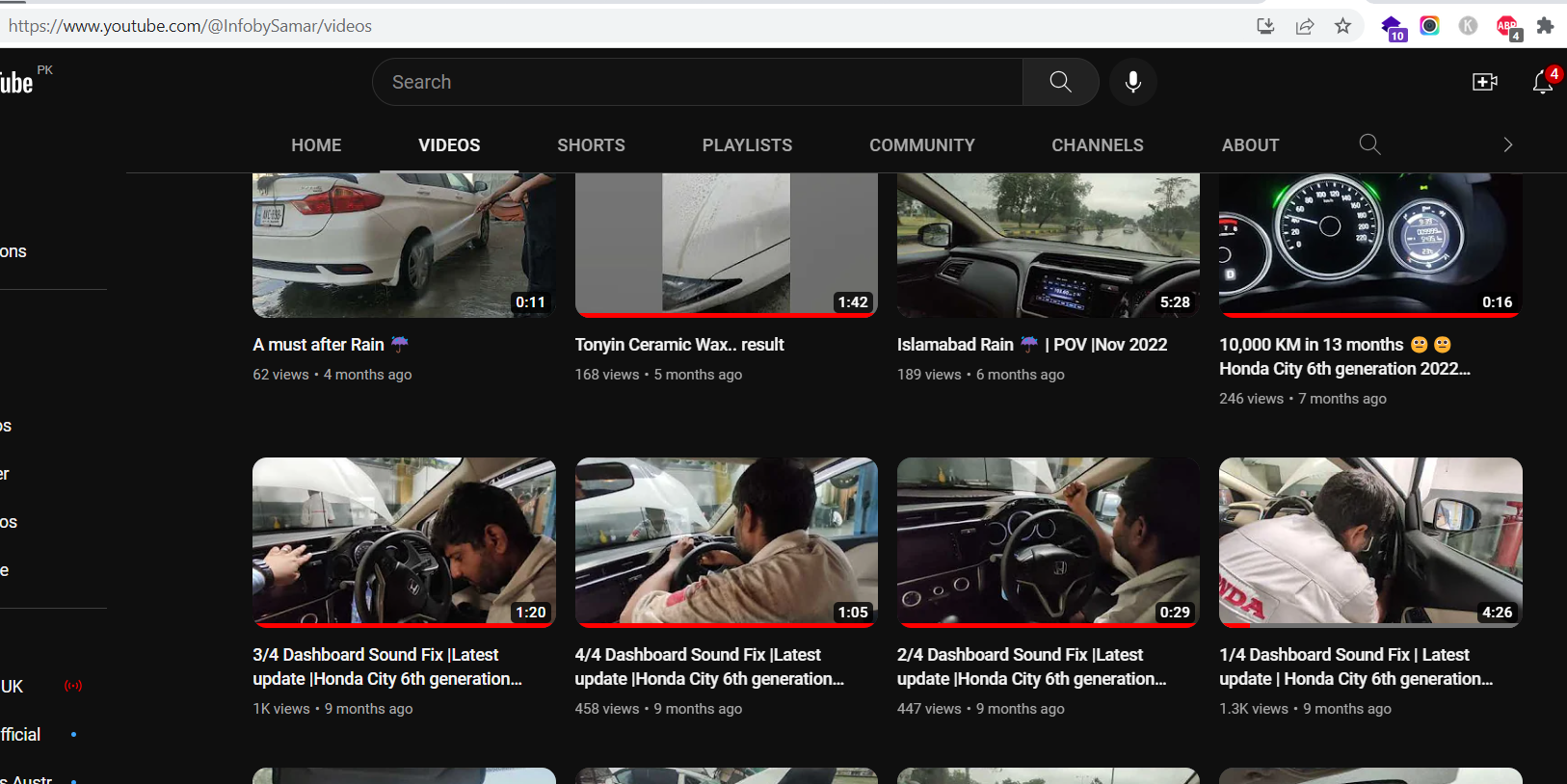Play the 1:20 dashboard fix thumbnail

404,542
